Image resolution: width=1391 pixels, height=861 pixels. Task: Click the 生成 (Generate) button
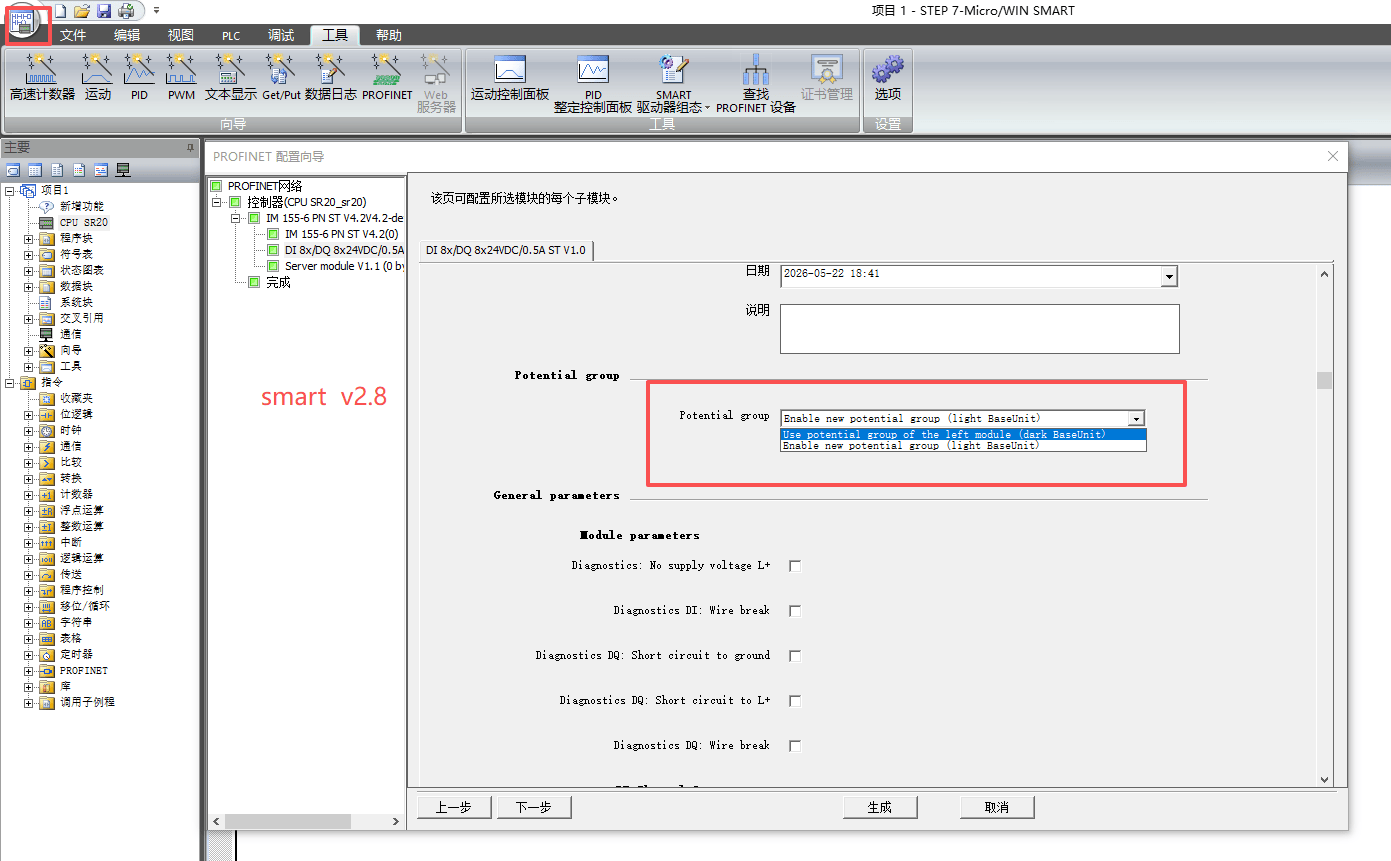click(x=880, y=807)
